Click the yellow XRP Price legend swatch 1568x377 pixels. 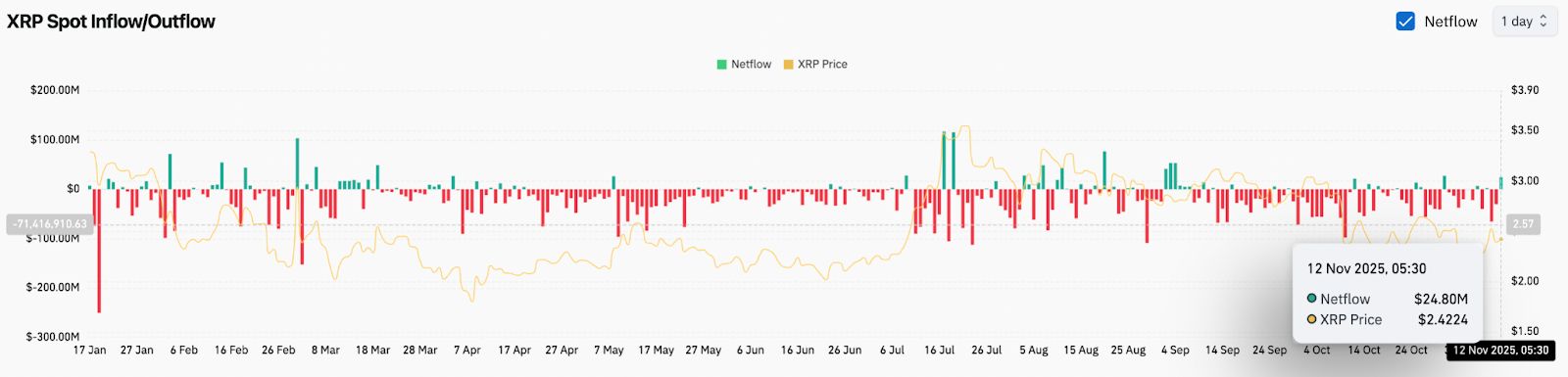pyautogui.click(x=788, y=65)
